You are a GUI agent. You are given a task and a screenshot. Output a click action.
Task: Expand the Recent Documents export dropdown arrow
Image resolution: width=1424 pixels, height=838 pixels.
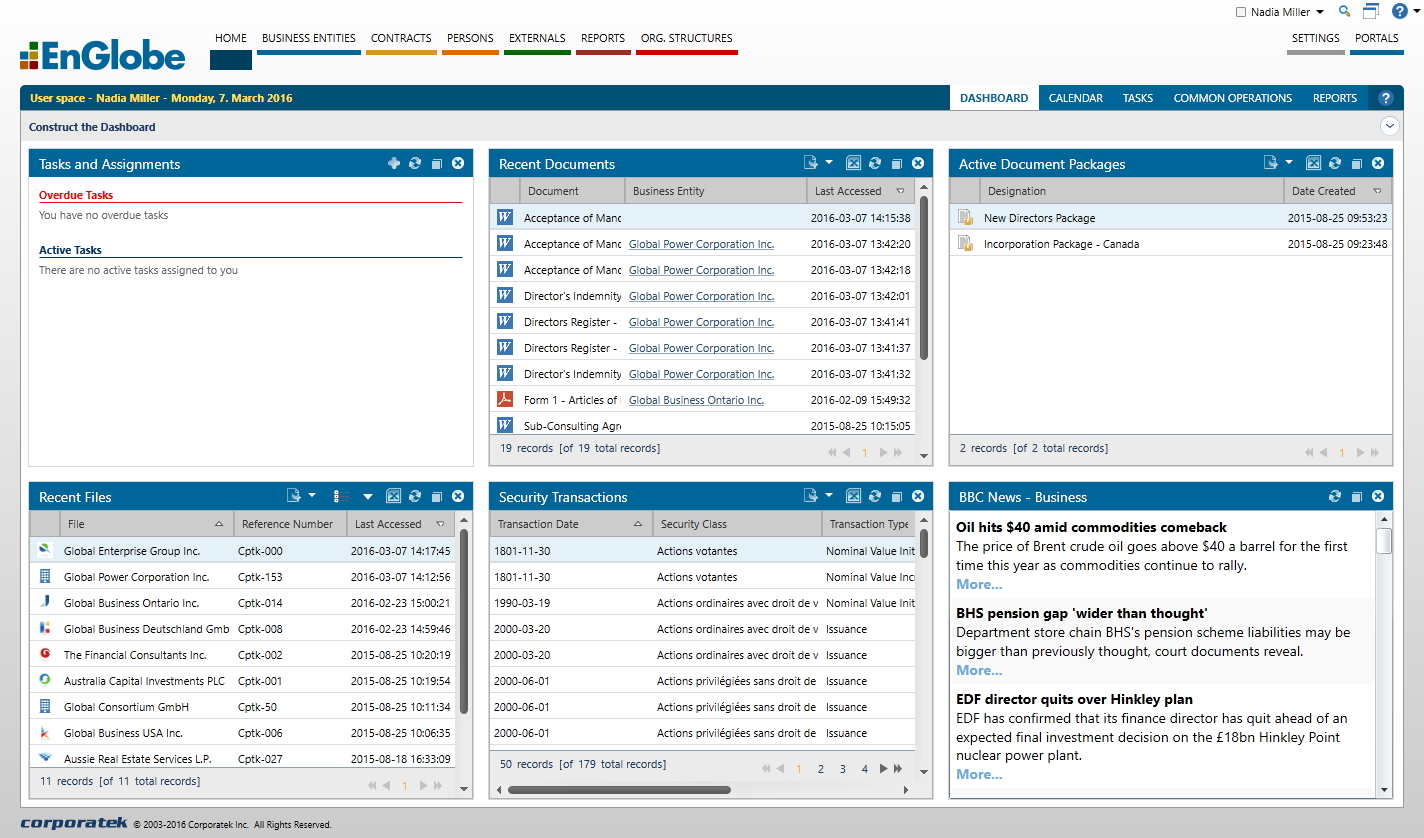[x=829, y=162]
